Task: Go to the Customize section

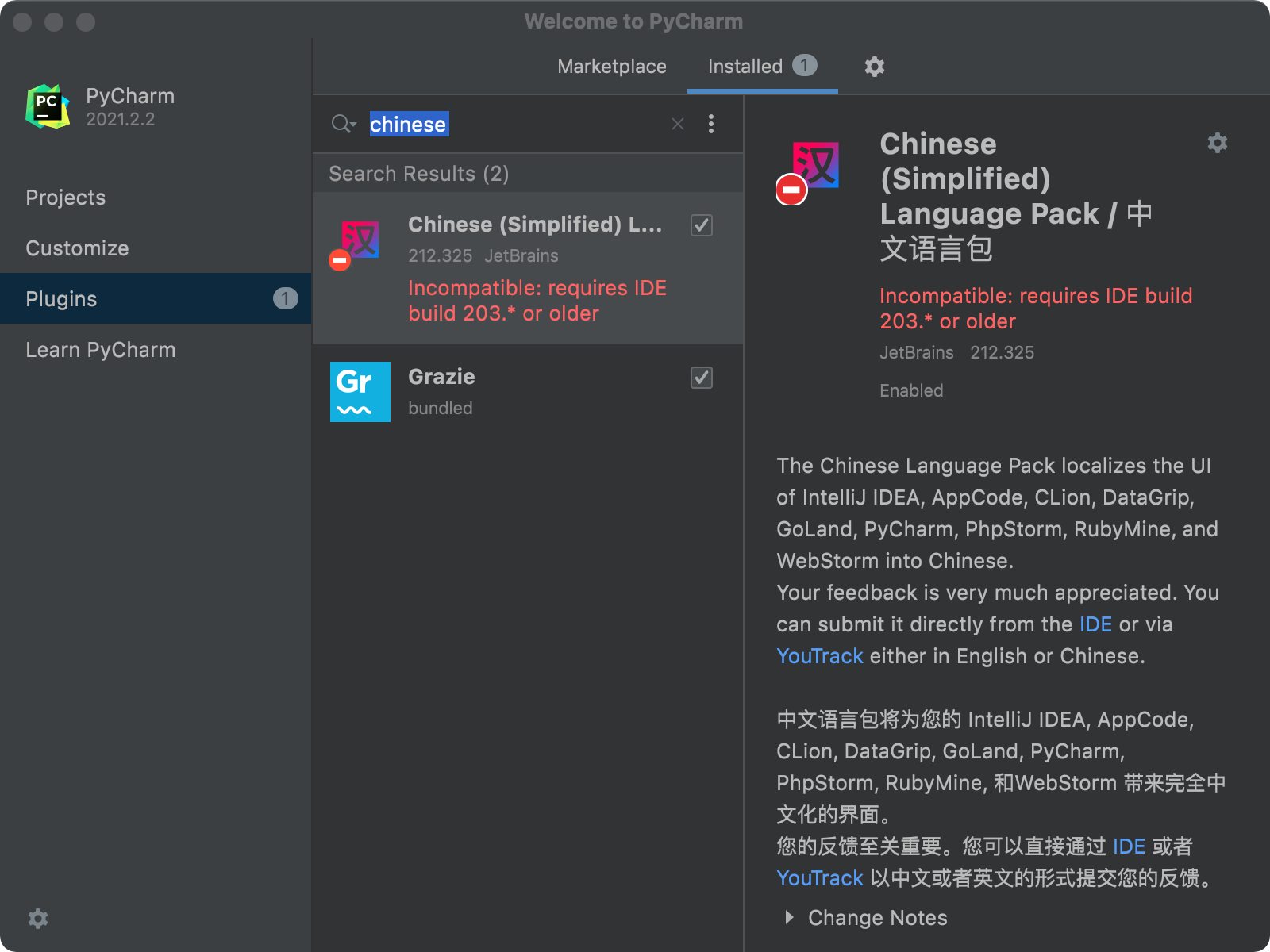Action: click(77, 248)
